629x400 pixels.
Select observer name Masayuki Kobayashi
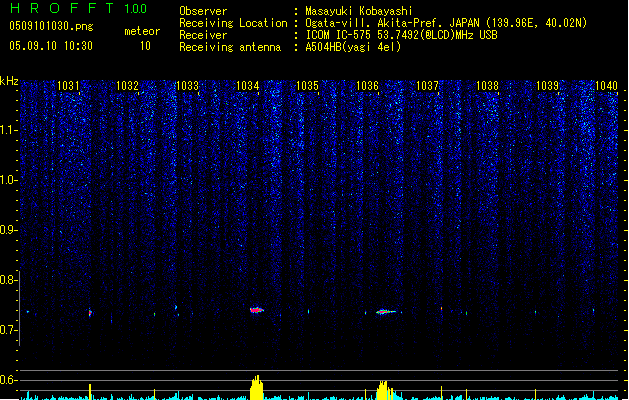click(x=359, y=11)
